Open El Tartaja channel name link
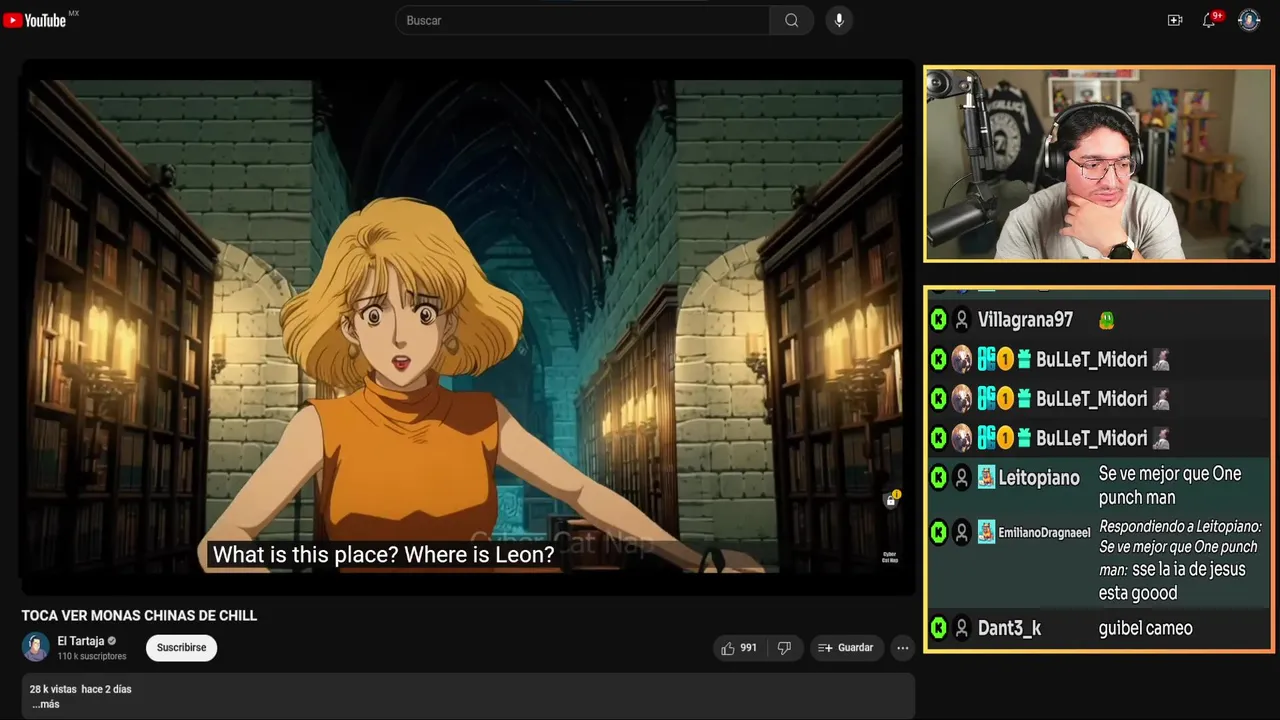The width and height of the screenshot is (1280, 720). click(81, 641)
